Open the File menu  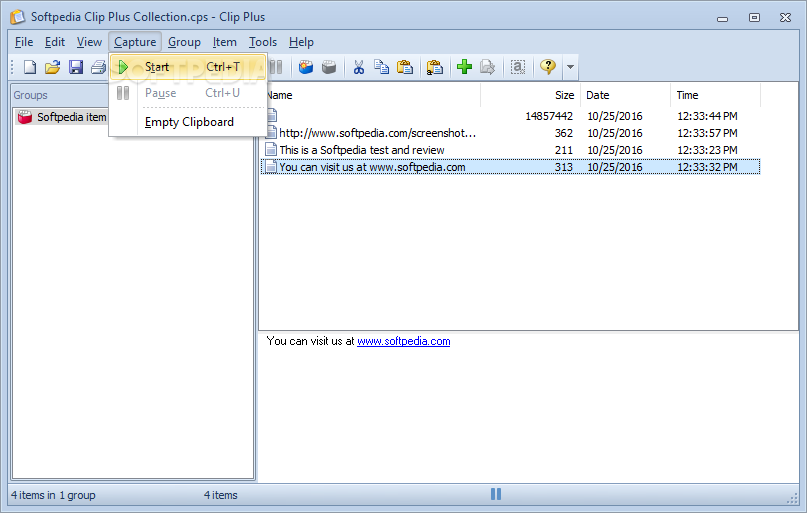point(24,42)
